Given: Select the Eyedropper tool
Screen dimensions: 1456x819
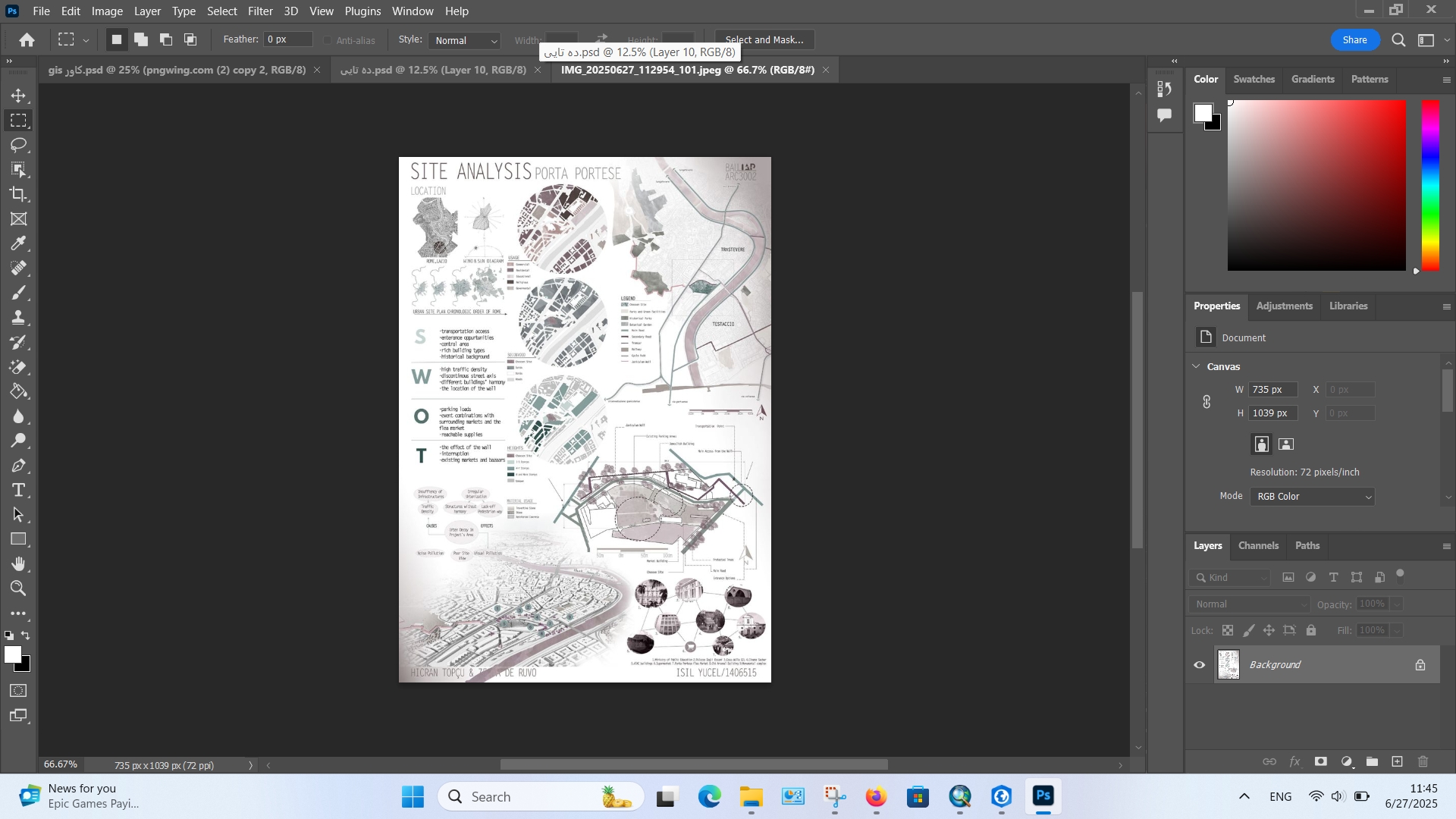Looking at the screenshot, I should tap(19, 243).
